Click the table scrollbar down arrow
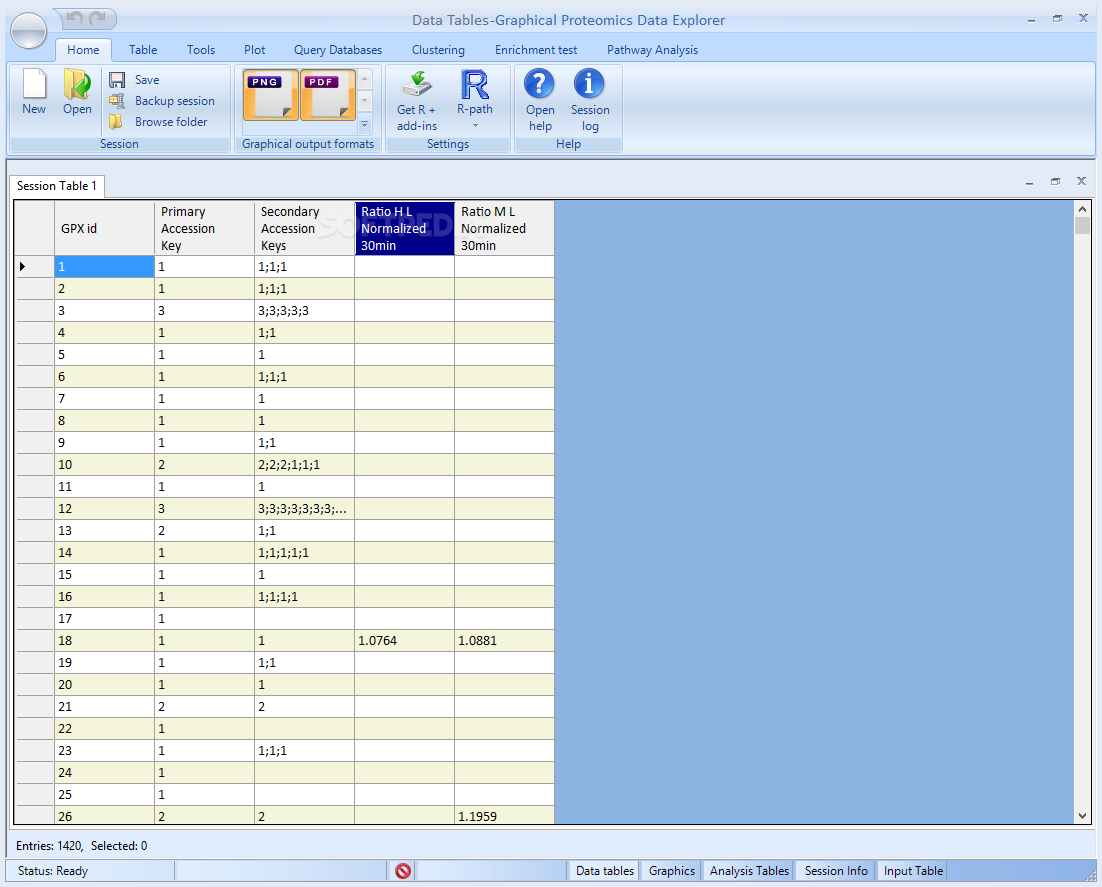Screen dimensions: 1102x887 [1082, 816]
